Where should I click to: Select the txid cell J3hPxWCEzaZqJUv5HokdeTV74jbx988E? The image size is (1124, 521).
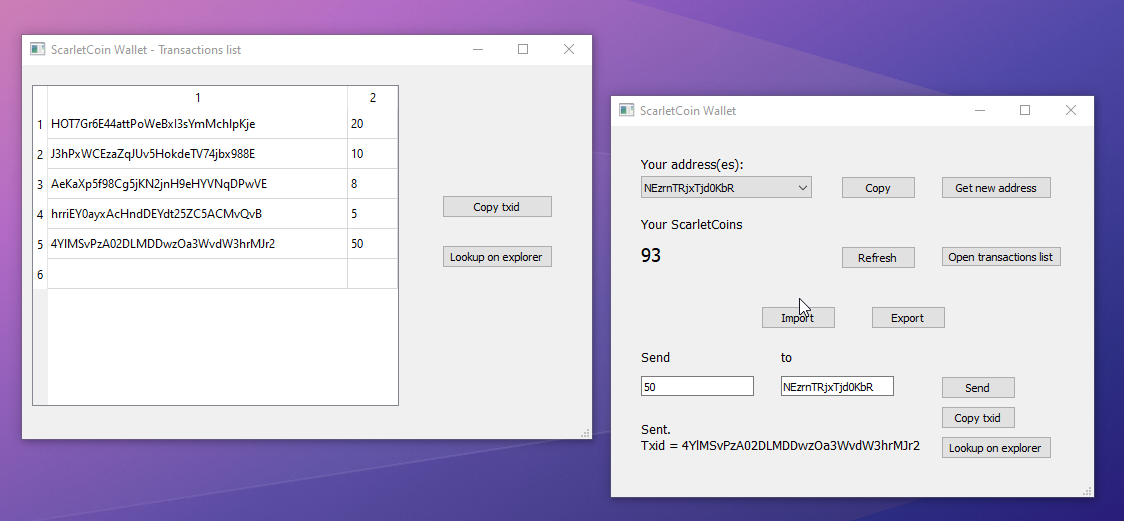coord(197,154)
